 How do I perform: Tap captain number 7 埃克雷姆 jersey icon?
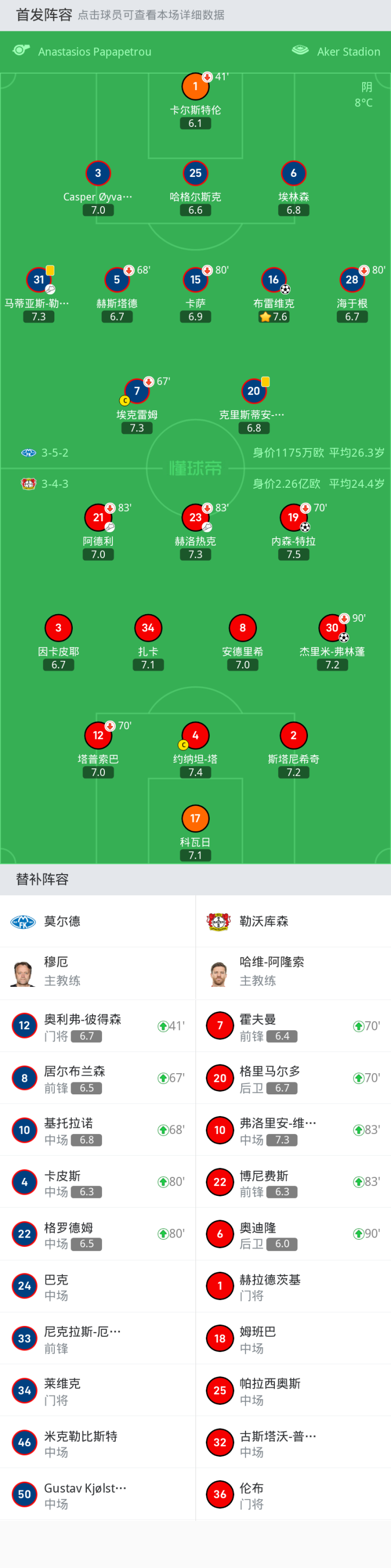(136, 391)
